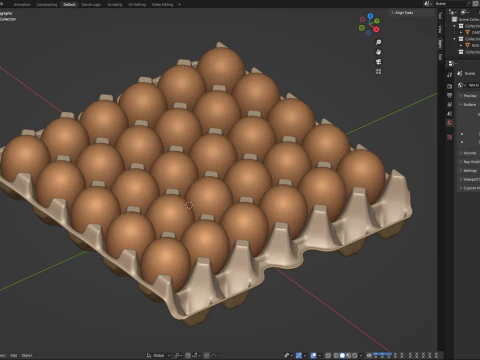Toggle X-ray mode in viewport header
The width and height of the screenshot is (480, 360).
328,355
